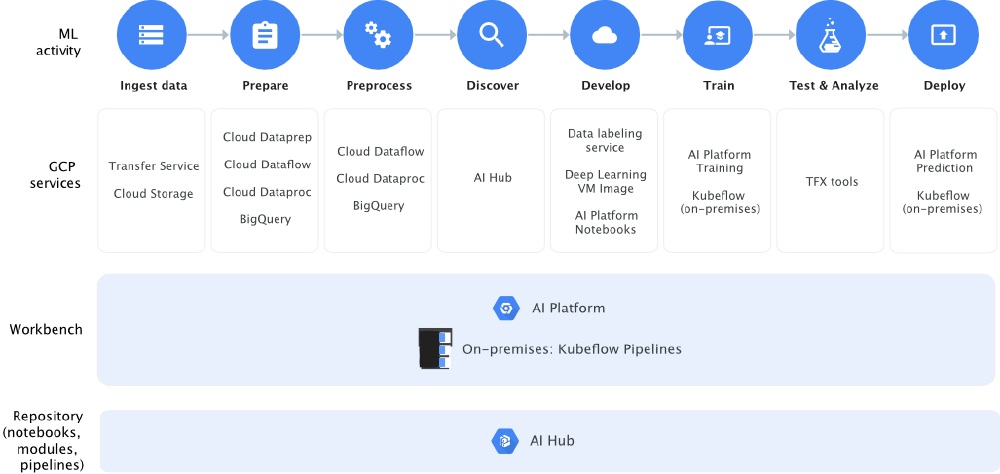Click the Prepare clipboard icon
1000x474 pixels.
(x=265, y=36)
